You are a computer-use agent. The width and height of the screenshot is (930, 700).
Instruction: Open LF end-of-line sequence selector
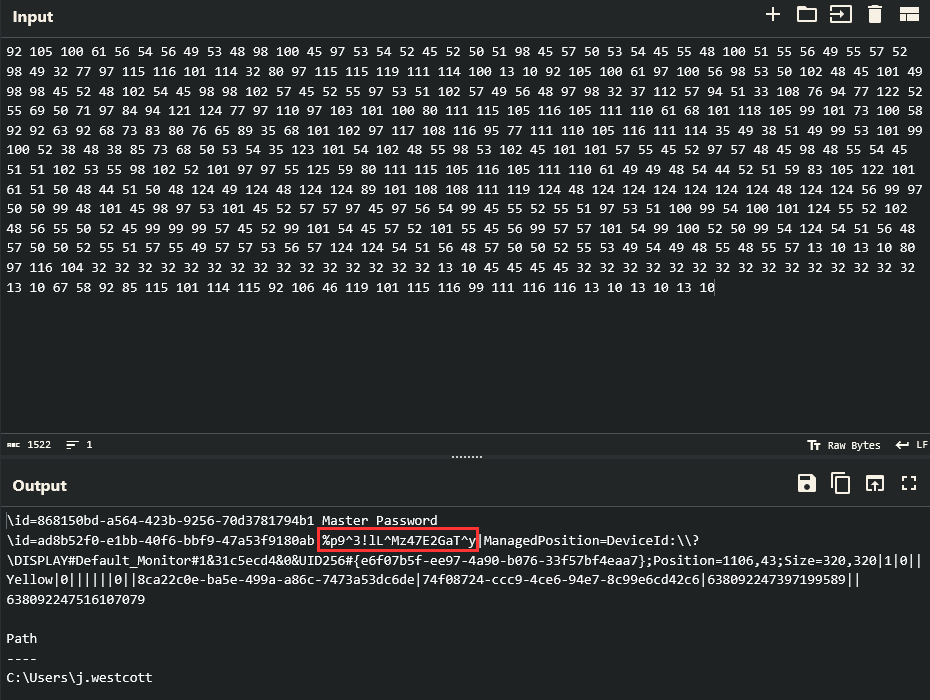pyautogui.click(x=911, y=445)
